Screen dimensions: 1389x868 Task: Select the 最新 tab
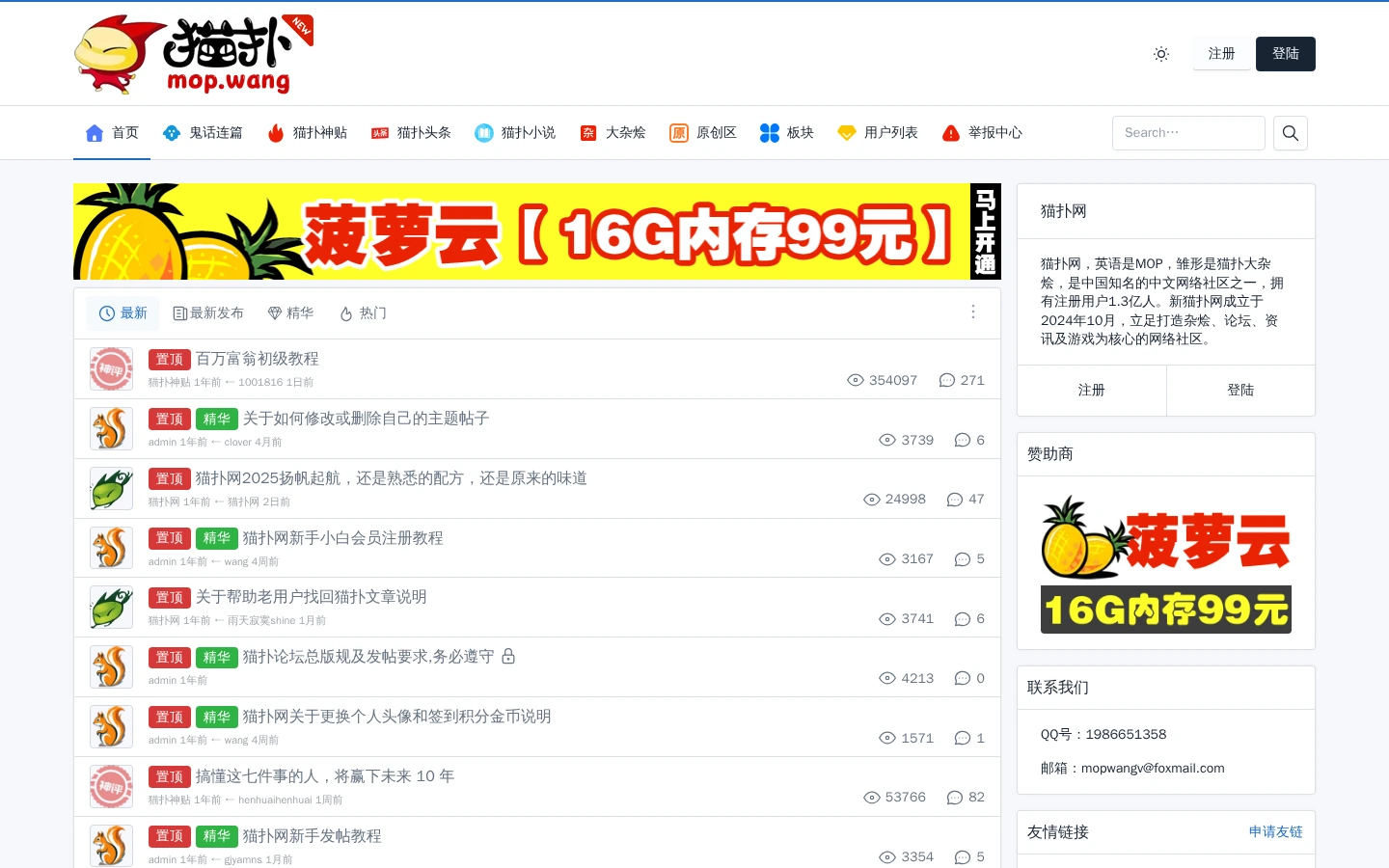123,313
